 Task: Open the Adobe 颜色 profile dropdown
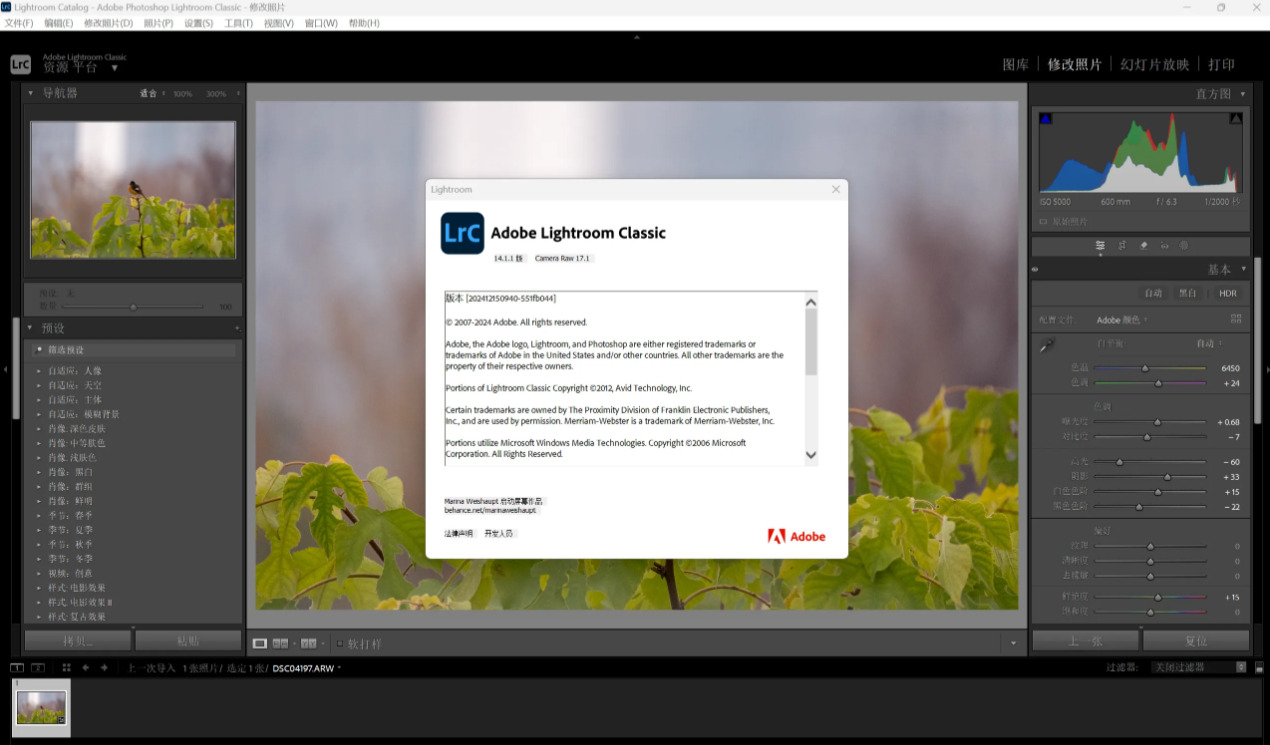point(1122,320)
